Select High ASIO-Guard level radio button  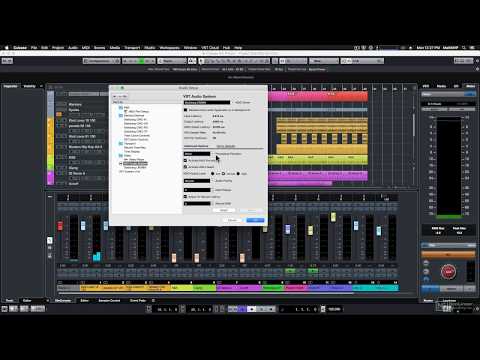[x=238, y=174]
